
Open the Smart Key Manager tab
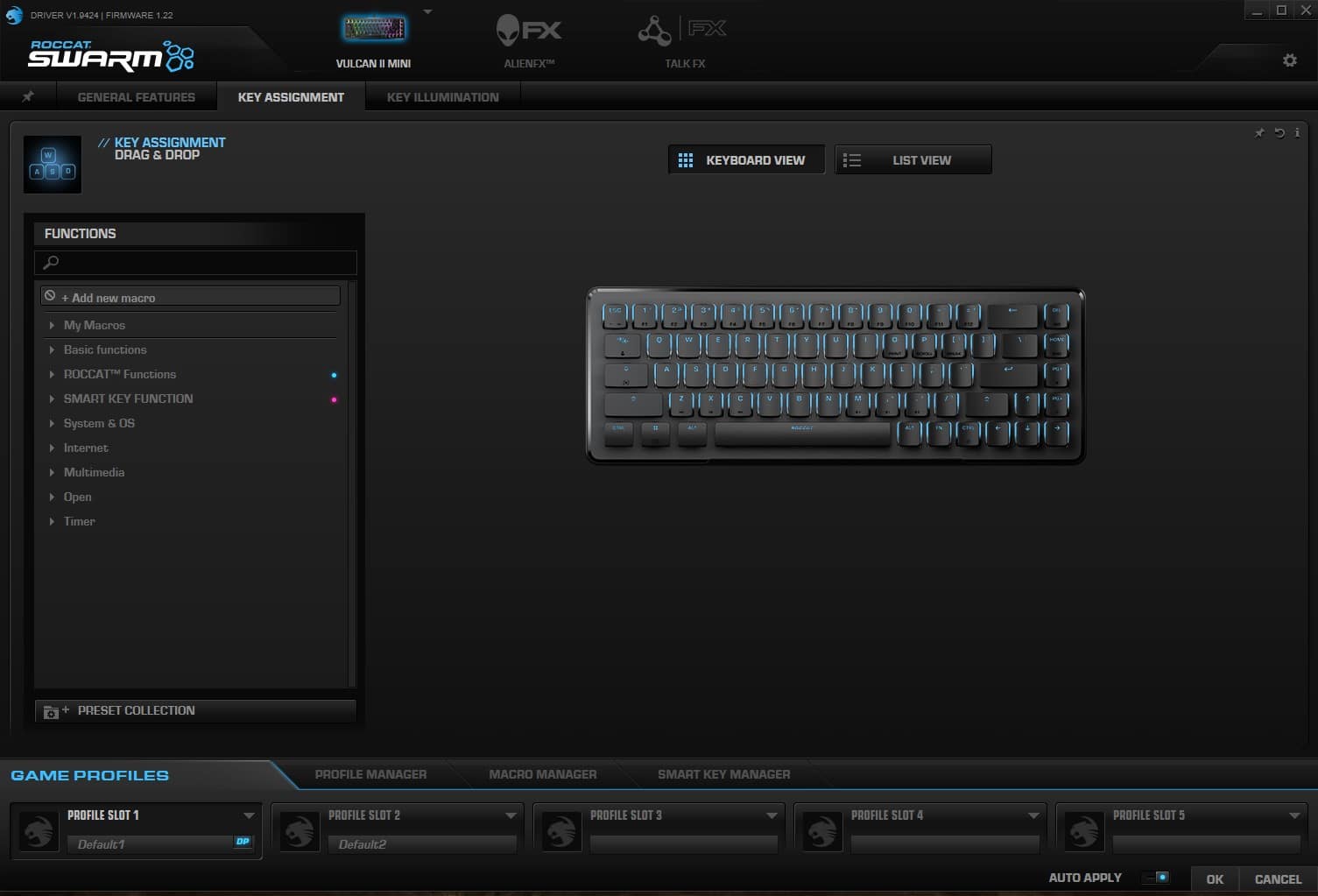coord(724,774)
